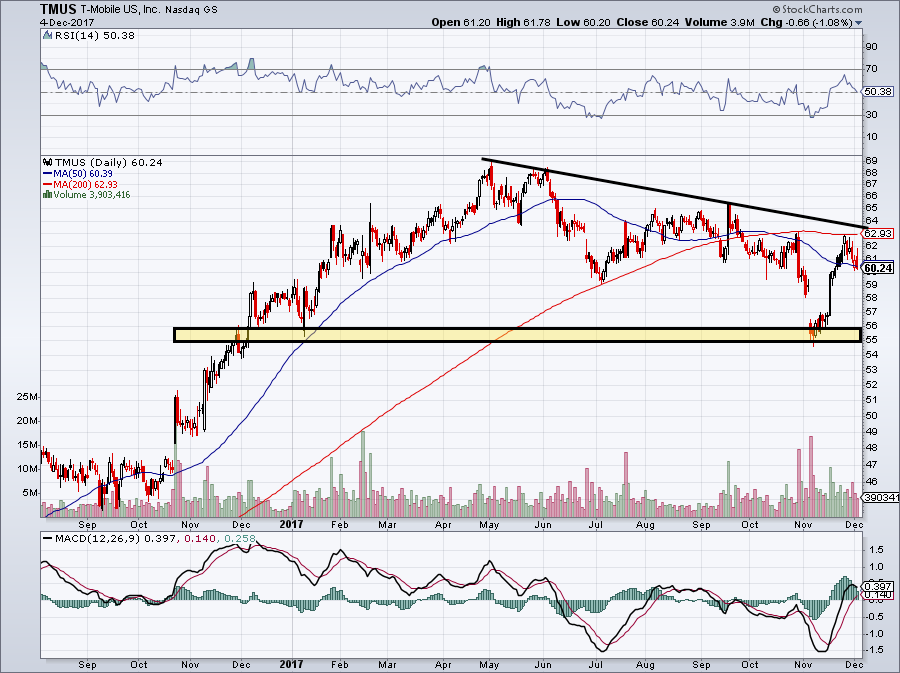The width and height of the screenshot is (900, 673).
Task: Click the MA(50) 60.39 legend text
Action: 83,174
